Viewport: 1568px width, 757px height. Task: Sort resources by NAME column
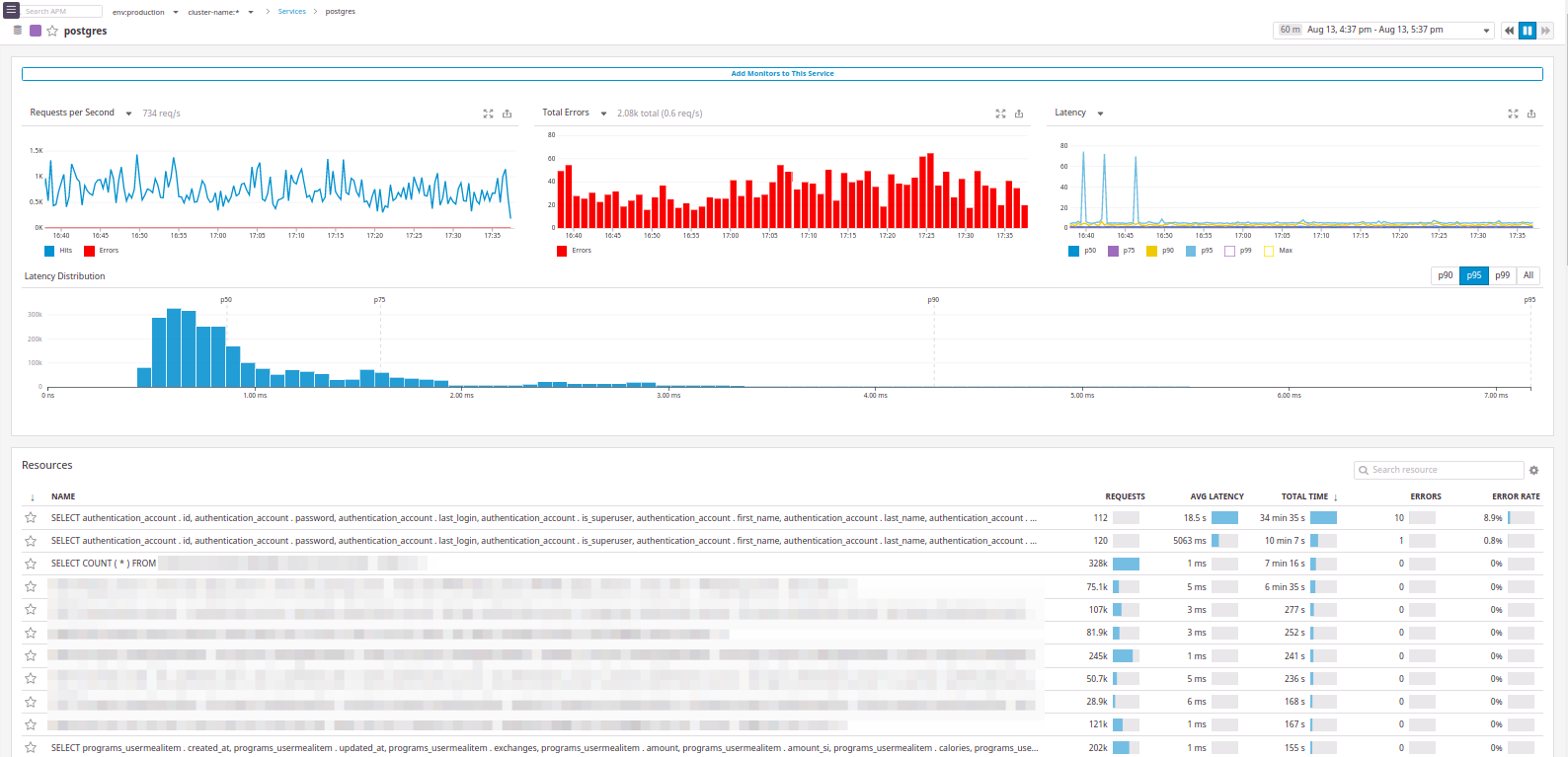[63, 497]
